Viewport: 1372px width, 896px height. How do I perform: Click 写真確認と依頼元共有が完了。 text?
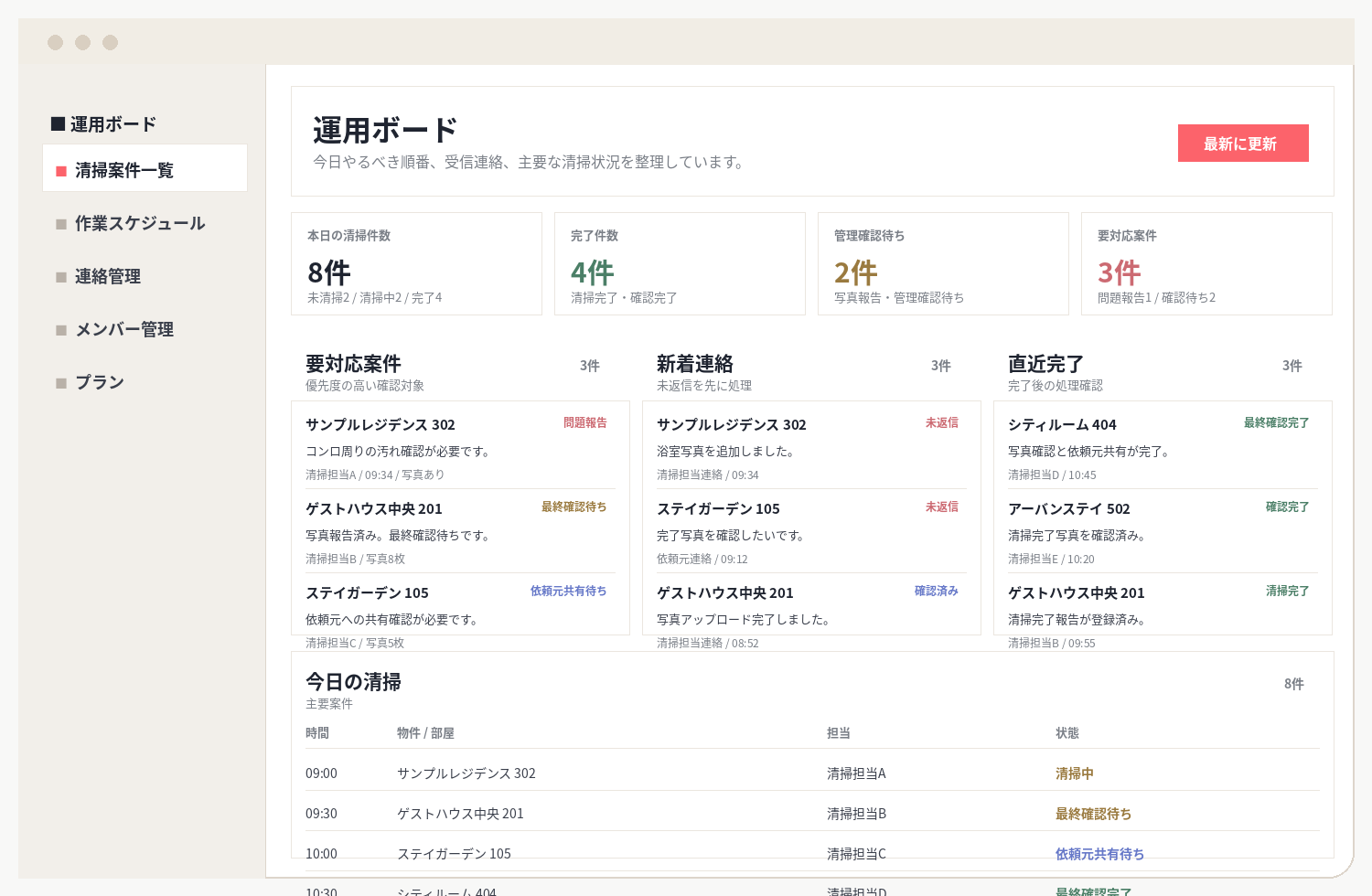pyautogui.click(x=1089, y=452)
